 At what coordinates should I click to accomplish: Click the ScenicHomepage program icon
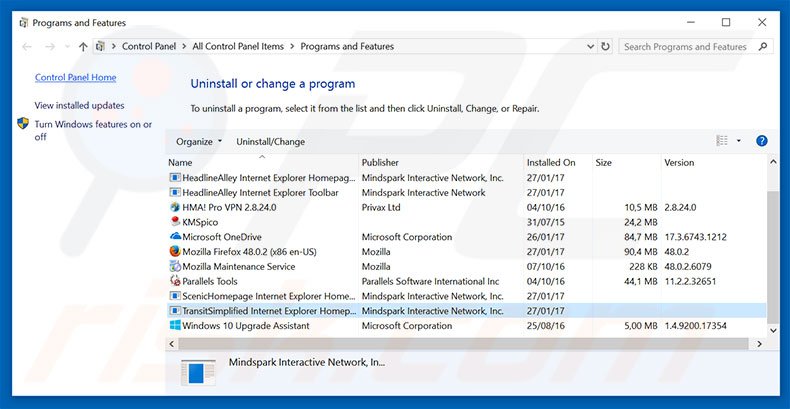[x=175, y=296]
